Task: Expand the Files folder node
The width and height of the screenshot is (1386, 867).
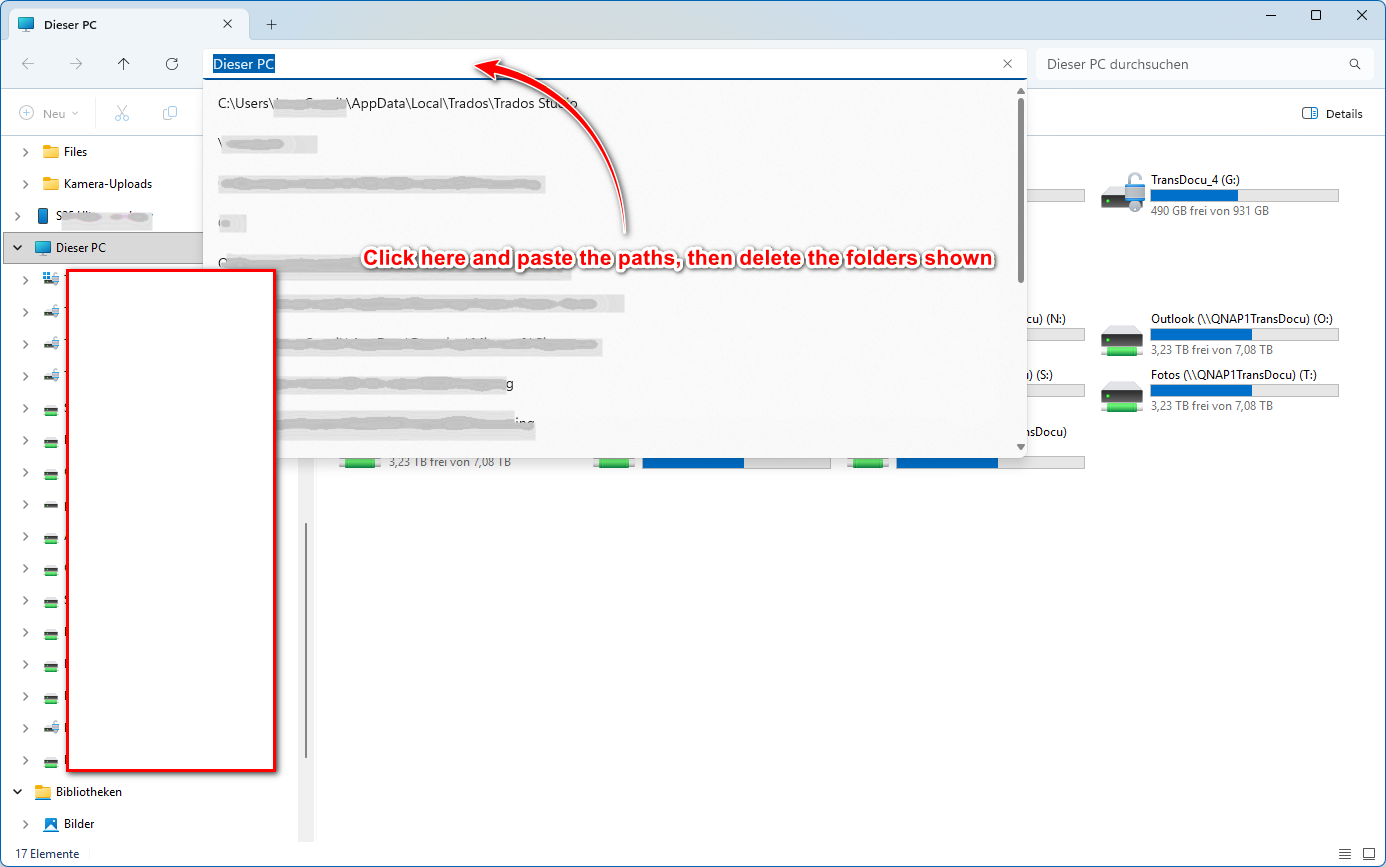Action: pos(25,152)
